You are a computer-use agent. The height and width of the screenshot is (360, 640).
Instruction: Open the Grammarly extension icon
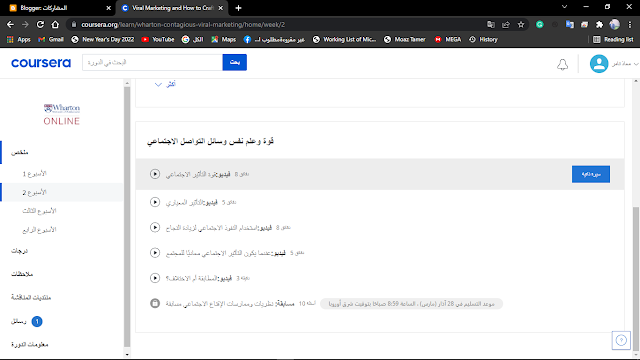click(540, 24)
